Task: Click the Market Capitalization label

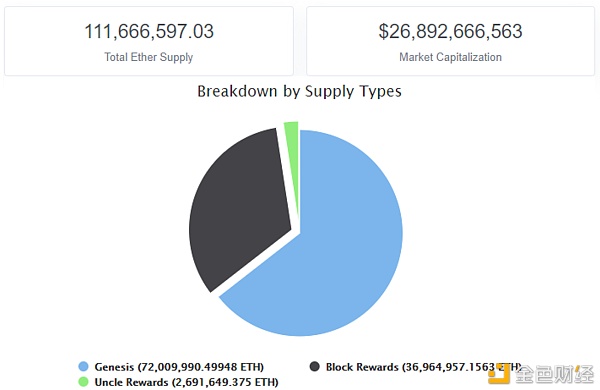Action: (450, 57)
